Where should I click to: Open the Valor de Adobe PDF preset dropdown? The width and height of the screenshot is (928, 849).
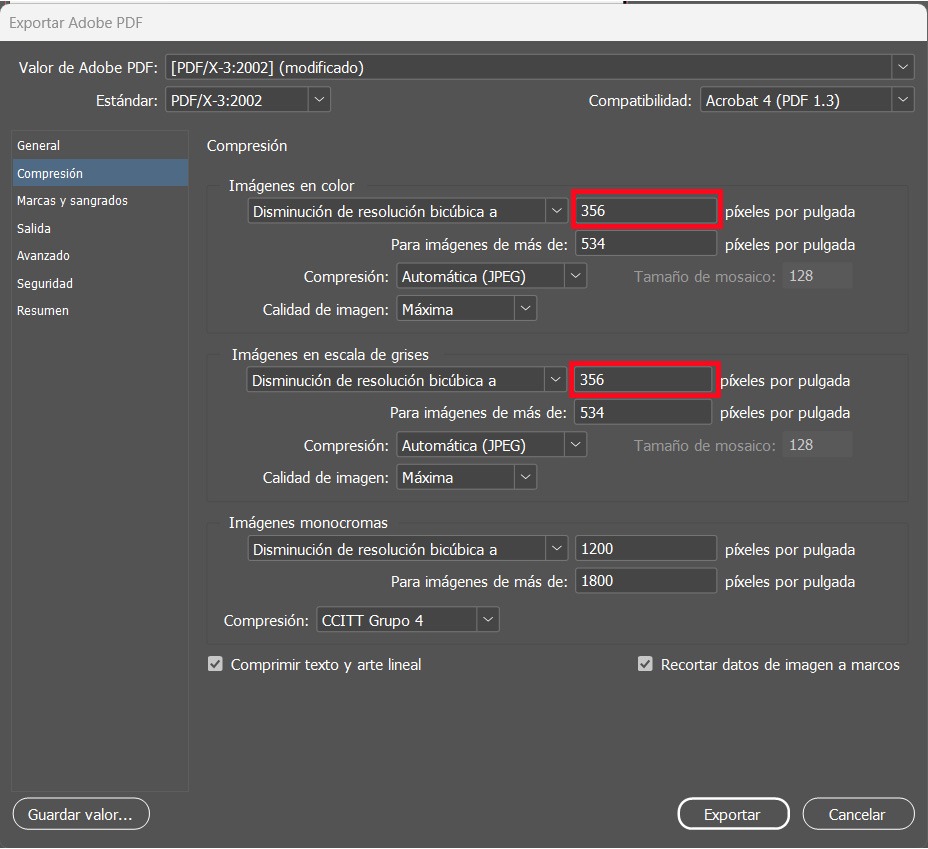(x=540, y=68)
